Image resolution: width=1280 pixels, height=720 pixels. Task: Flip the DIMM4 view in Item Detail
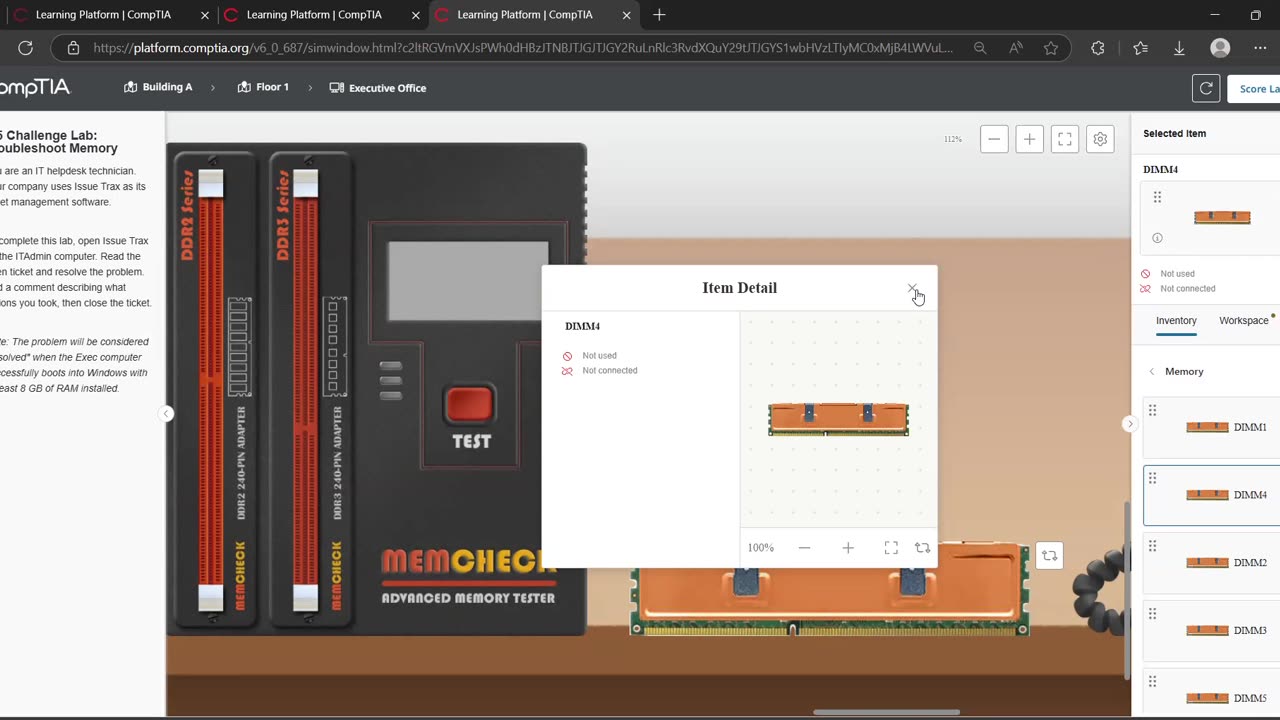tap(922, 548)
